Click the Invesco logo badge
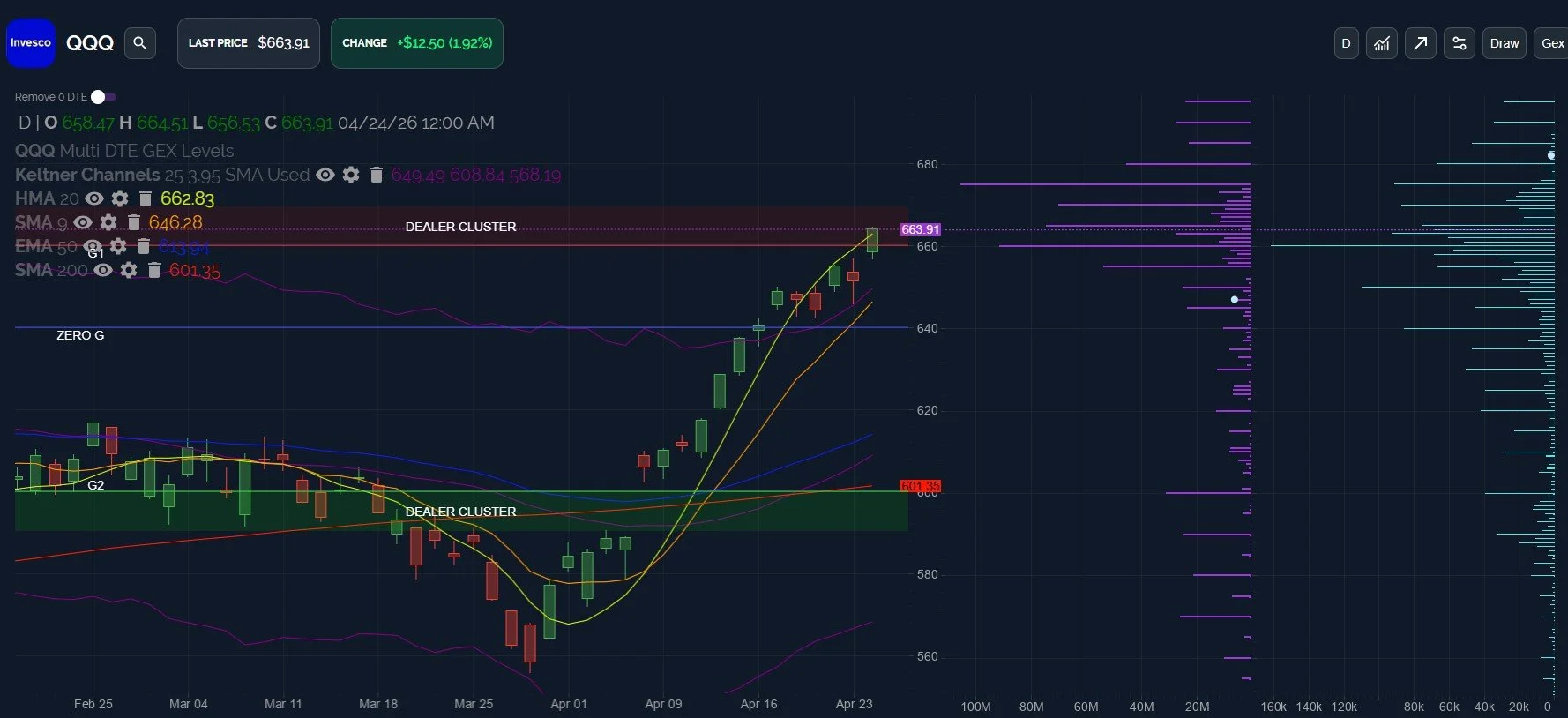 pos(31,42)
